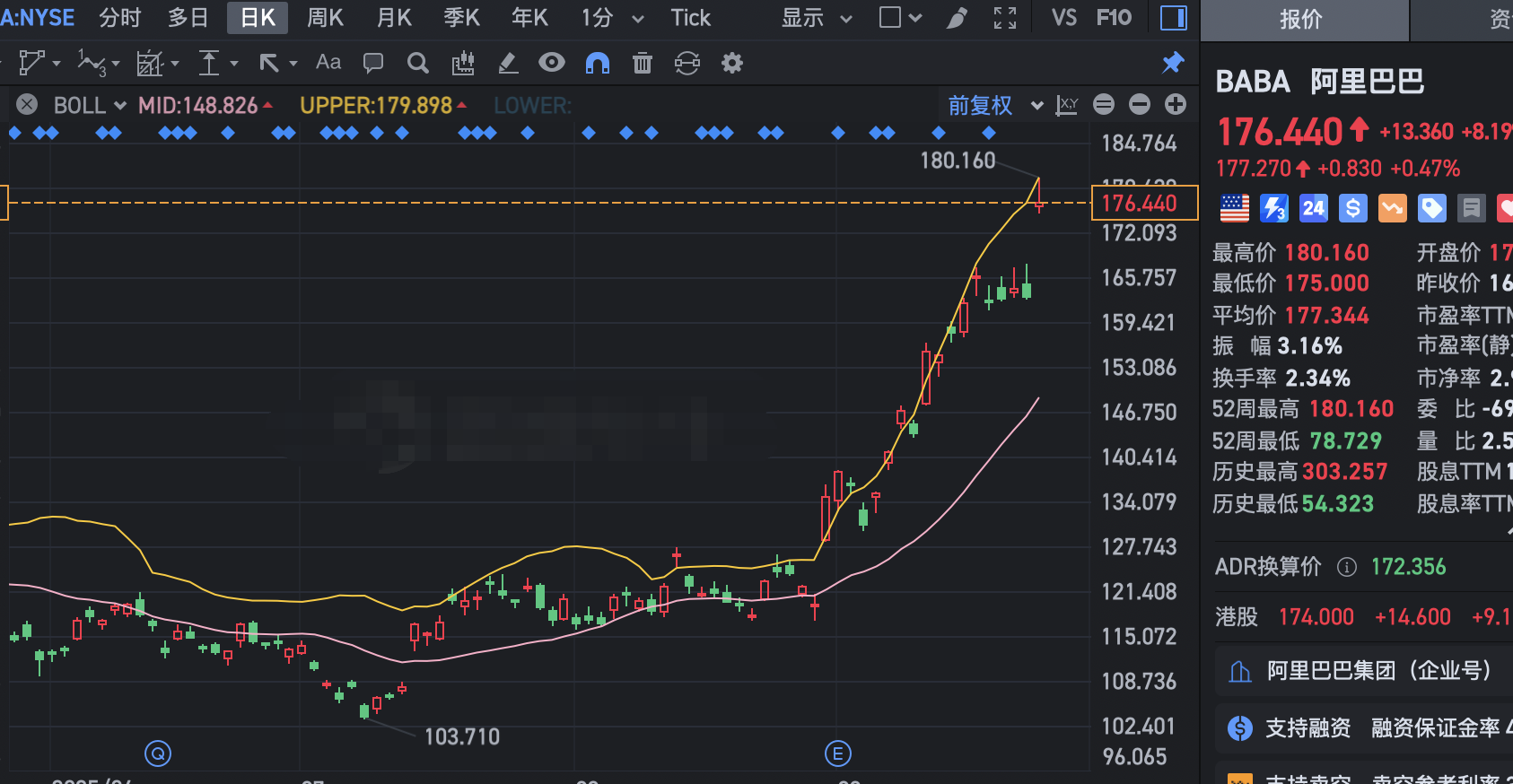The image size is (1513, 784).
Task: Delete all drawings with trash icon
Action: 643,63
